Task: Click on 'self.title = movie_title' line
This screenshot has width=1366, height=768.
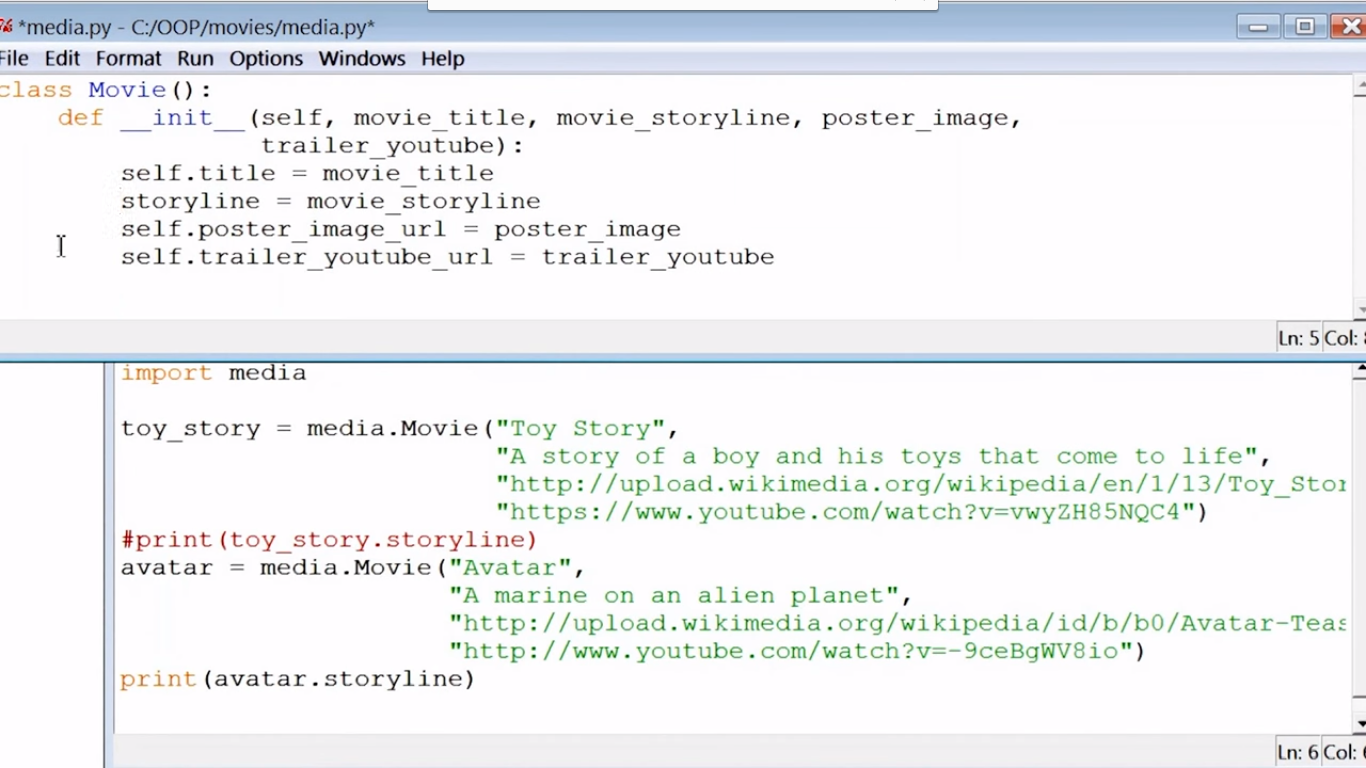Action: coord(307,174)
